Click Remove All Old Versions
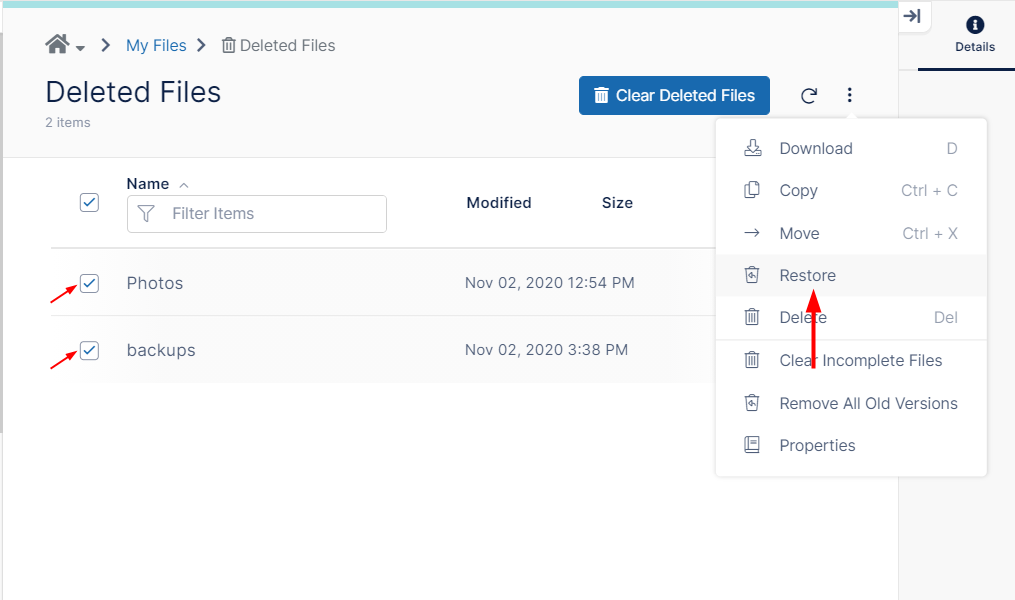The height and width of the screenshot is (600, 1015). coord(868,404)
